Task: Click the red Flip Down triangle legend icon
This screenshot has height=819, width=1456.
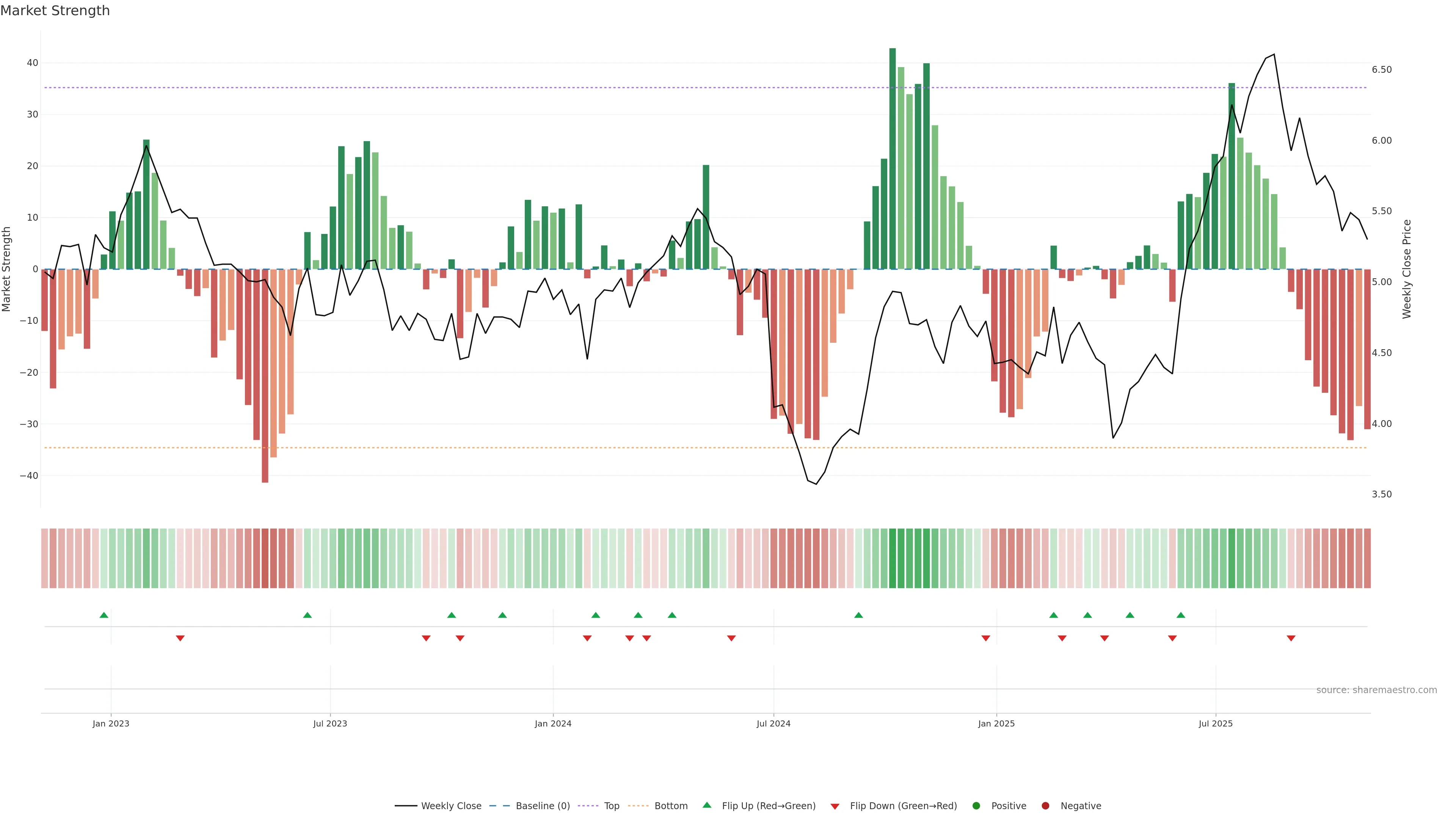Action: click(x=835, y=806)
